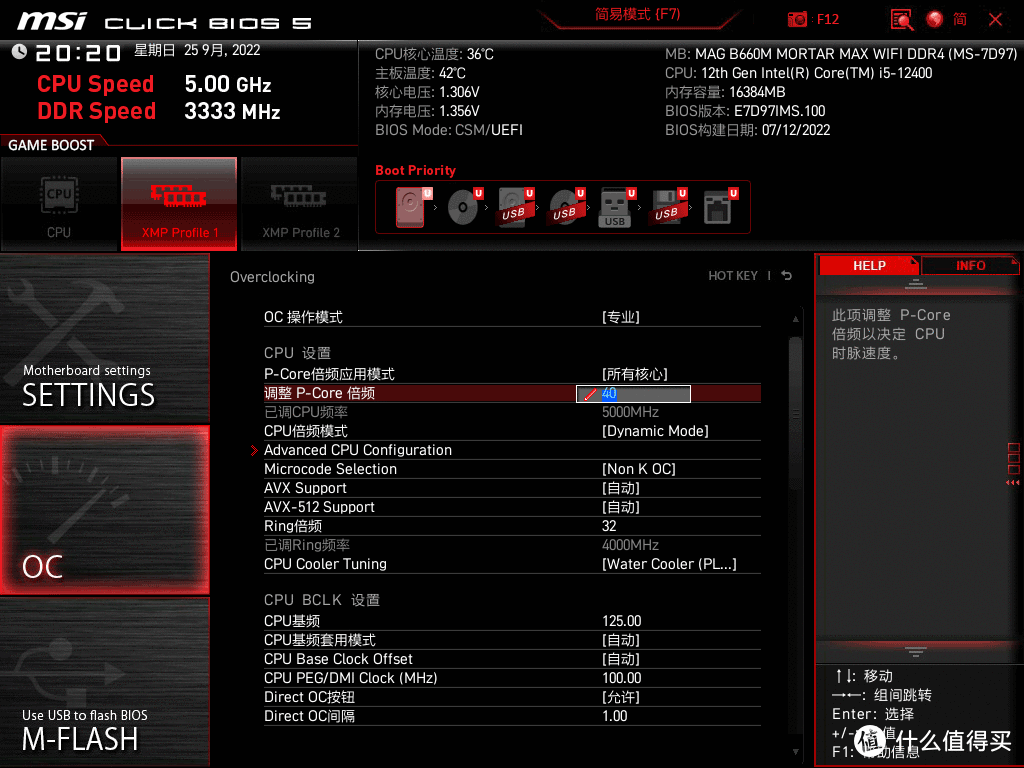
Task: Click the Boot Priority heading
Action: tap(415, 170)
